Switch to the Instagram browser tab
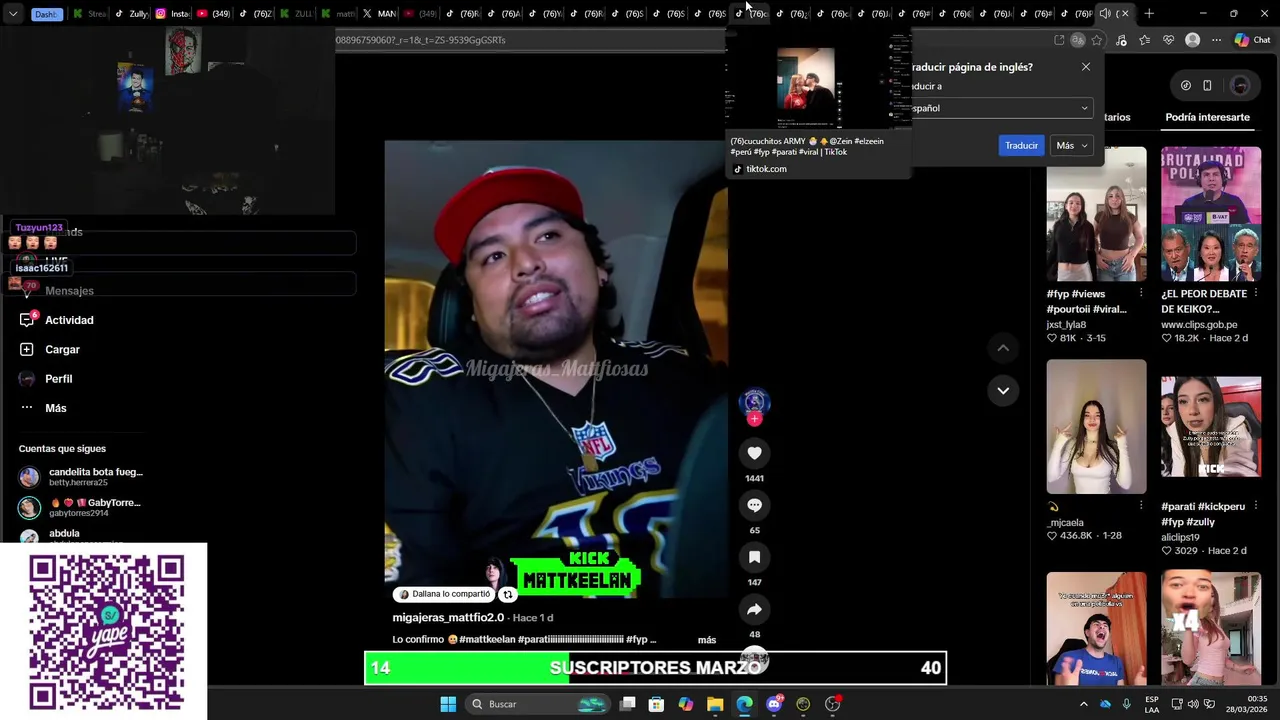 coord(172,14)
